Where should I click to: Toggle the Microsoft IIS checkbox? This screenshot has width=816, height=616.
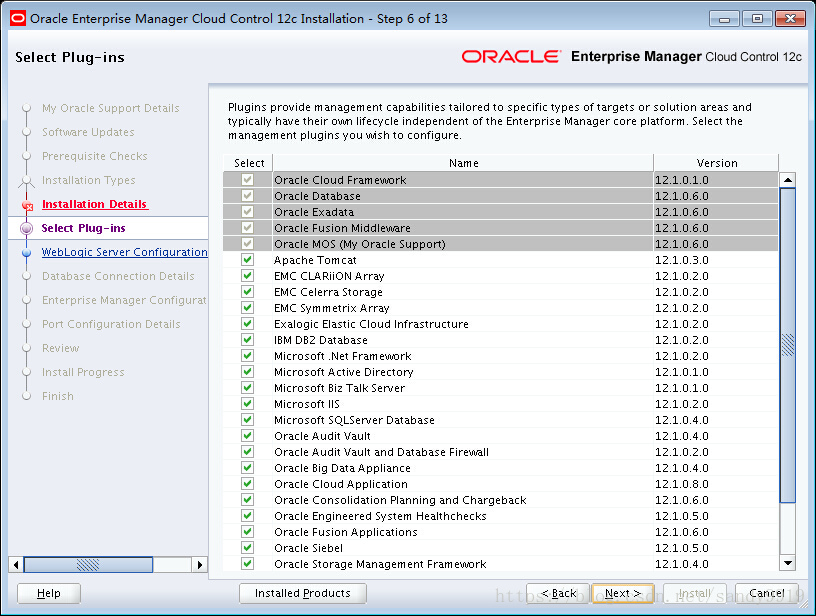[248, 404]
